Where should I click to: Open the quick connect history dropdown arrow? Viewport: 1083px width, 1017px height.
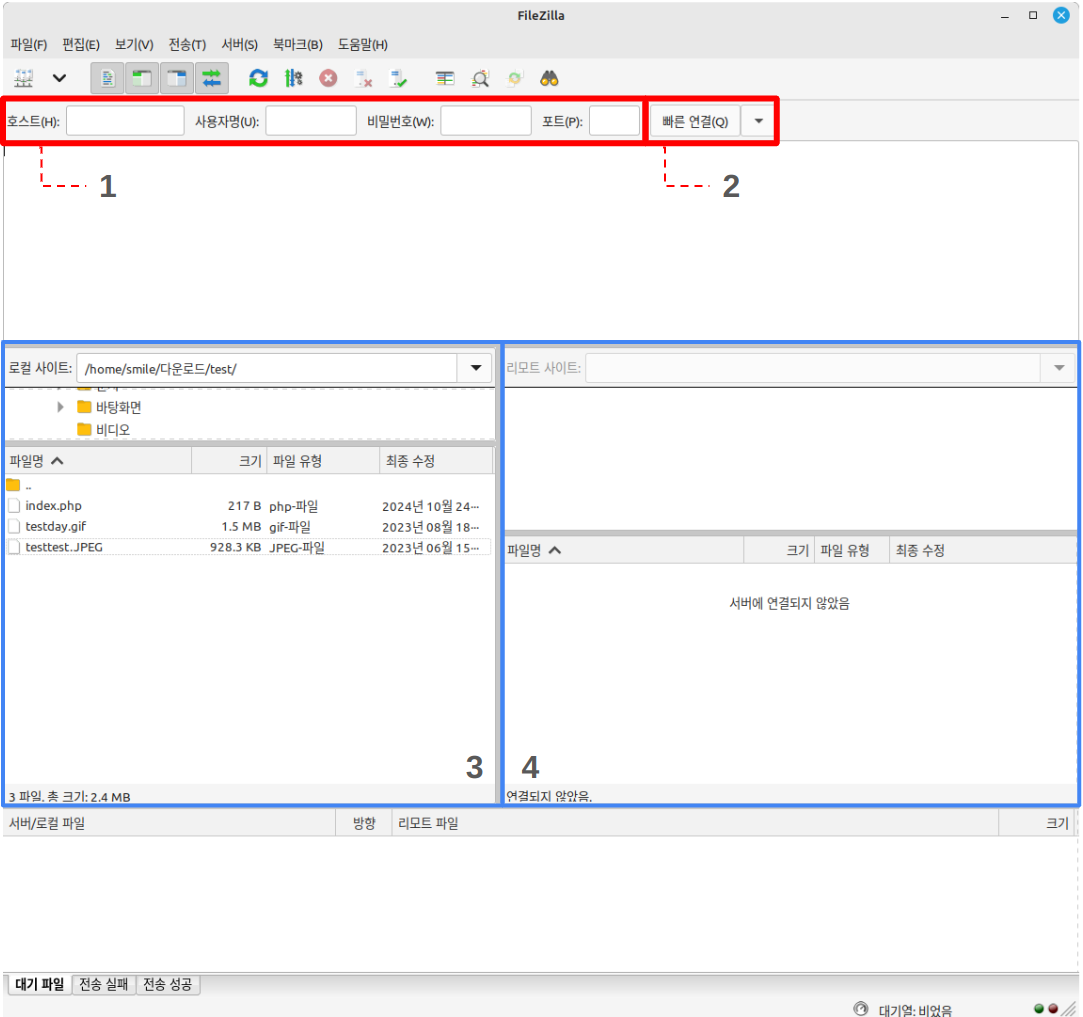click(x=758, y=122)
